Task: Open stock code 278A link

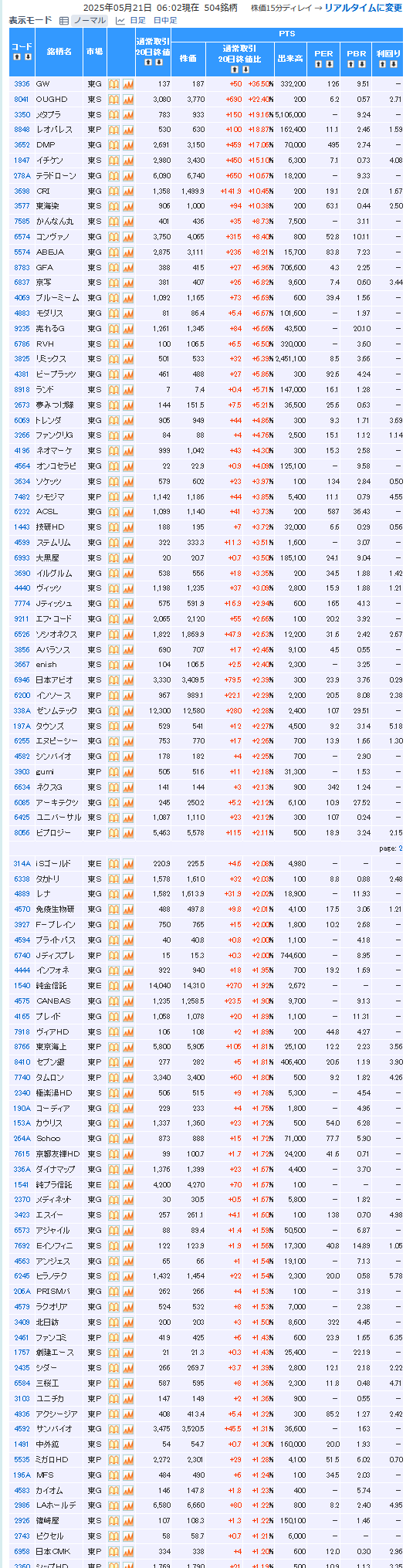Action: [x=22, y=175]
